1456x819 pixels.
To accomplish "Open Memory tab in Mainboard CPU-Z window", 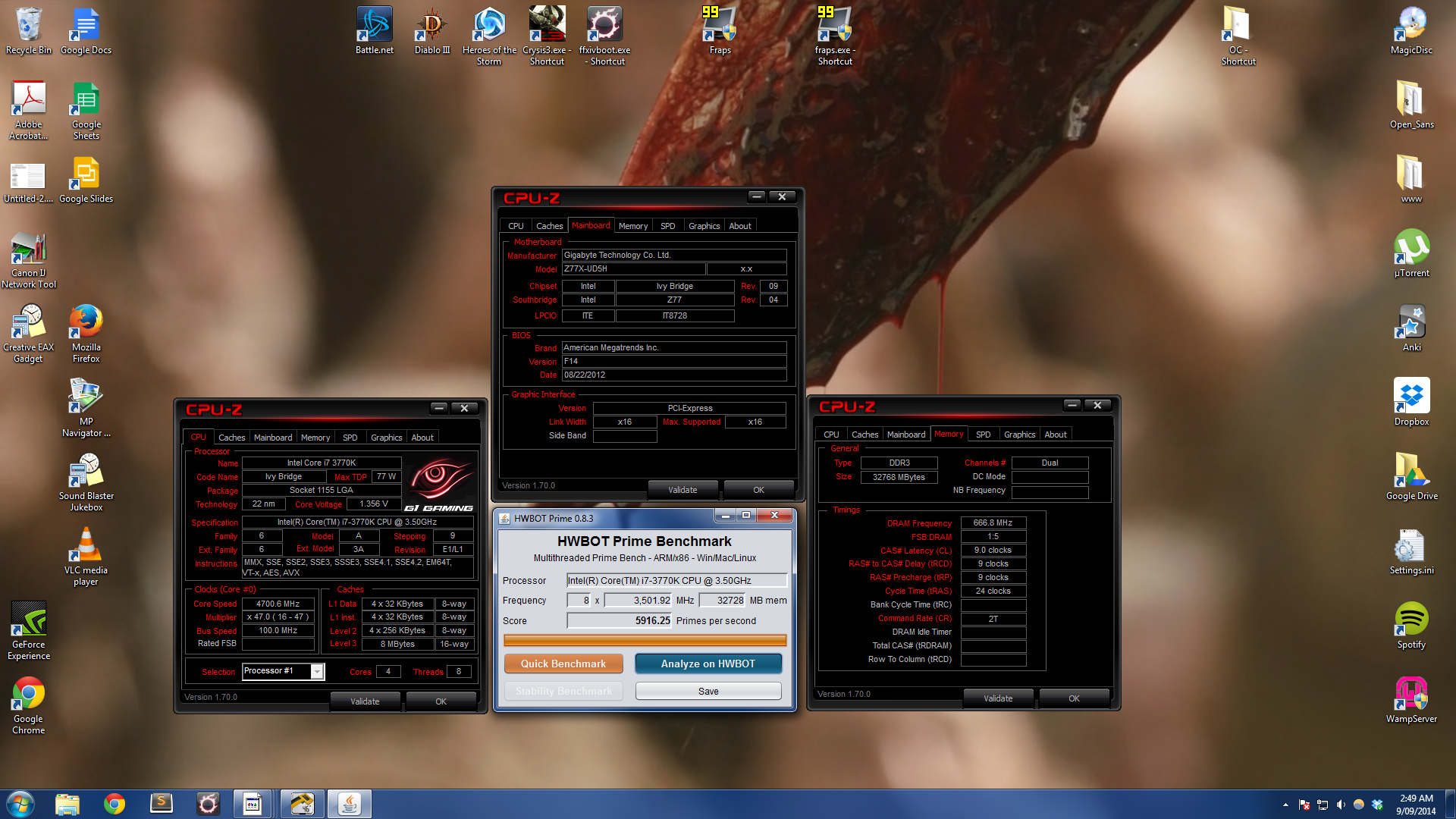I will tap(633, 226).
